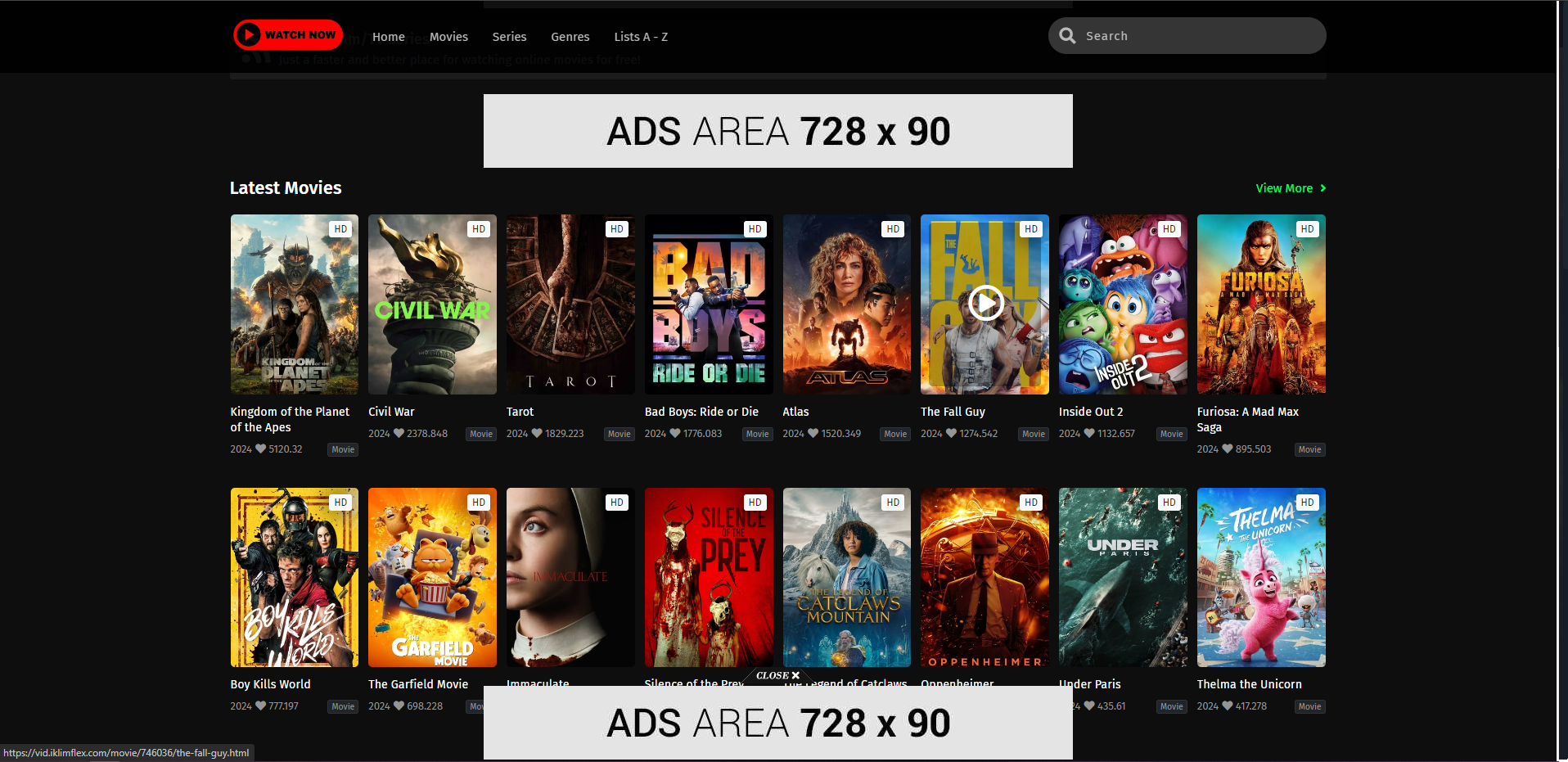Viewport: 1568px width, 762px height.
Task: Open Kingdom of the Planet of the Apes title link
Action: tap(290, 419)
